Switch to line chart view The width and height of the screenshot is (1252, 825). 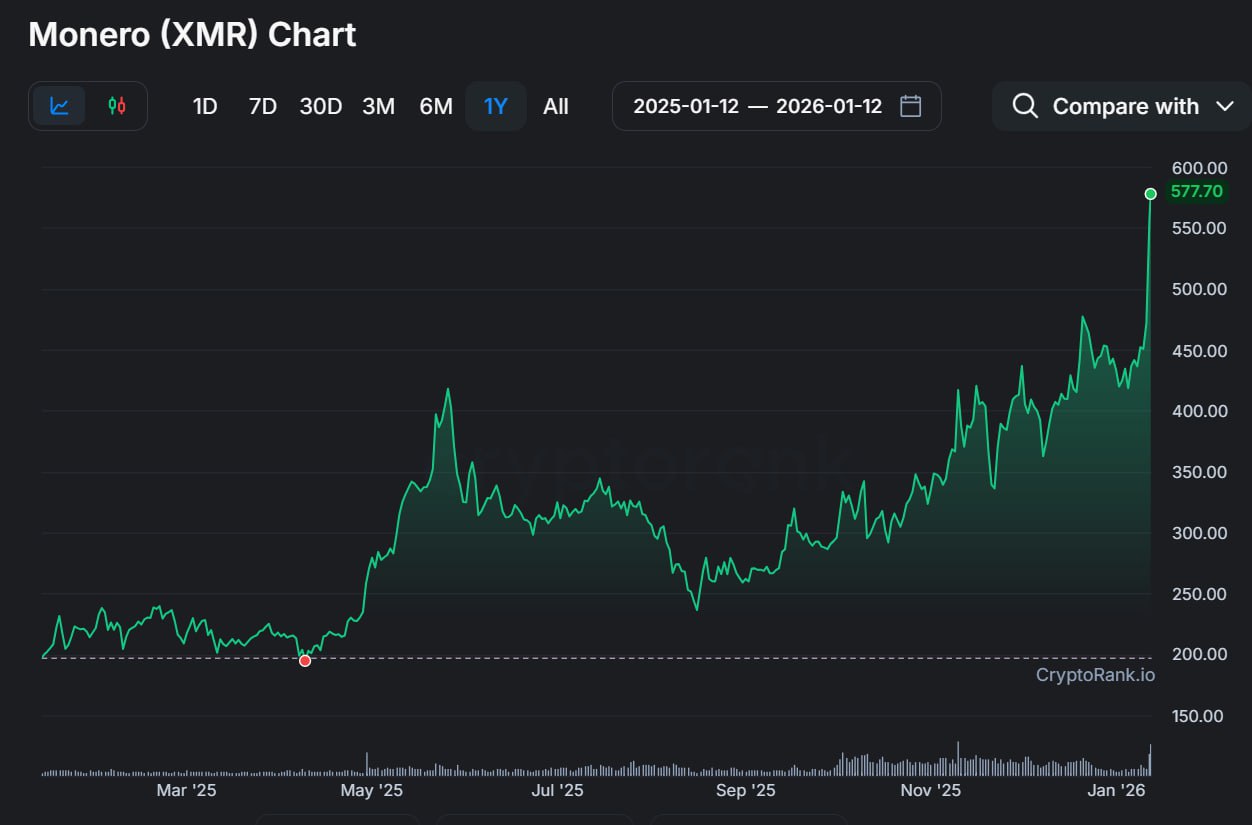(60, 106)
